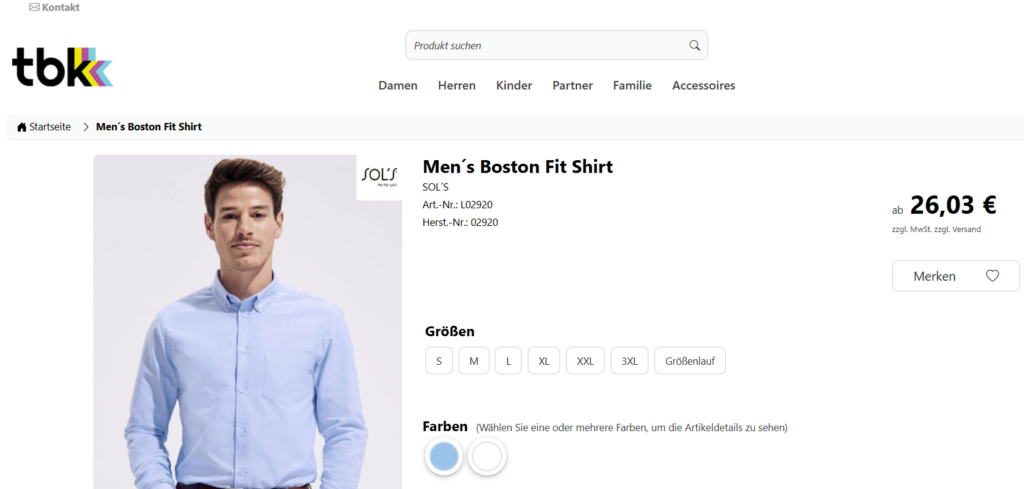Click the home icon in breadcrumb
This screenshot has height=489, width=1024.
coord(21,127)
